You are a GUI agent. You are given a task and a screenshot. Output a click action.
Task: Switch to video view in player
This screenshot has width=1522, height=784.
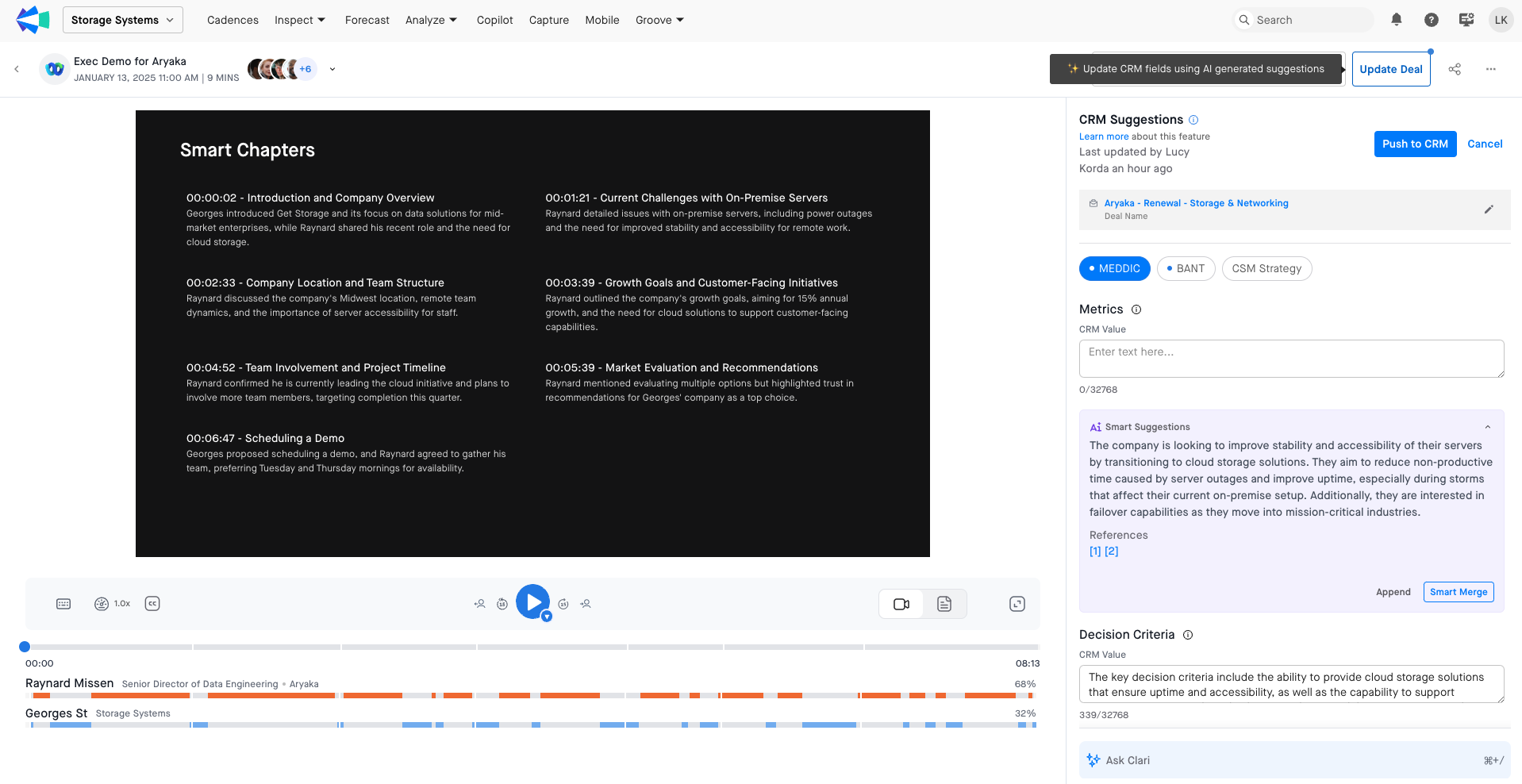(901, 604)
